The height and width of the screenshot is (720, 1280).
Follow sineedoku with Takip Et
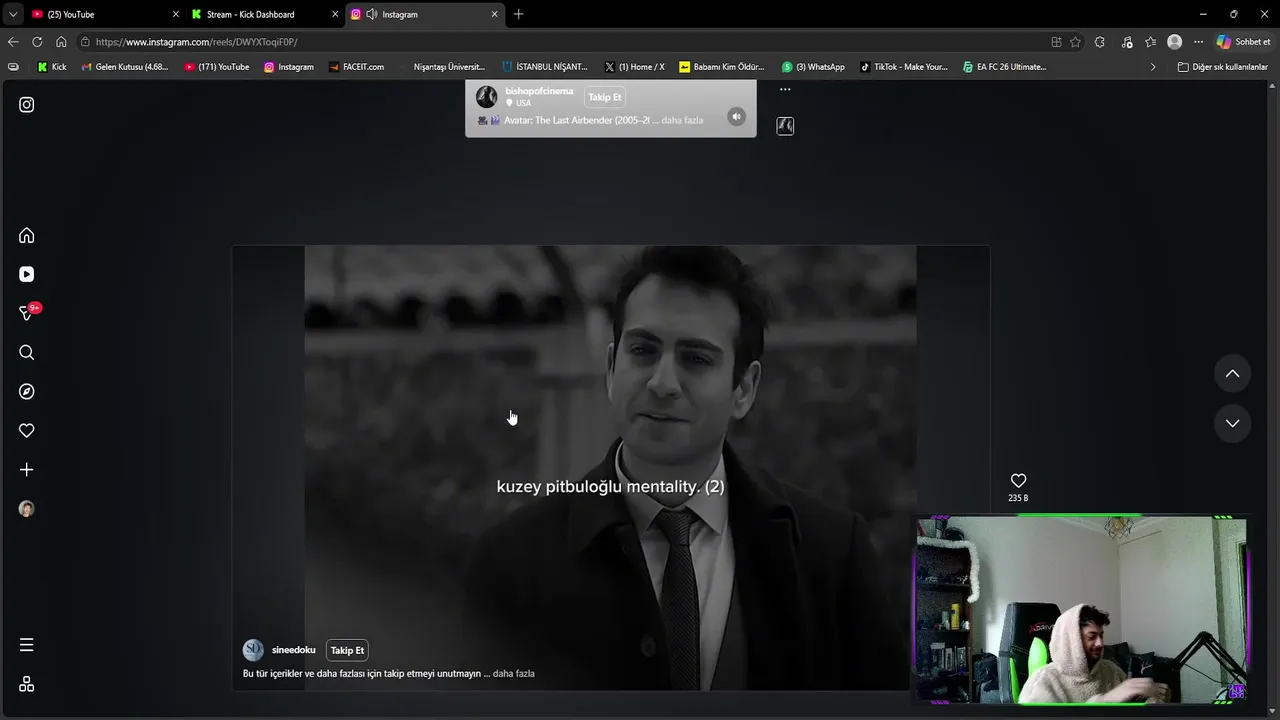tap(347, 650)
